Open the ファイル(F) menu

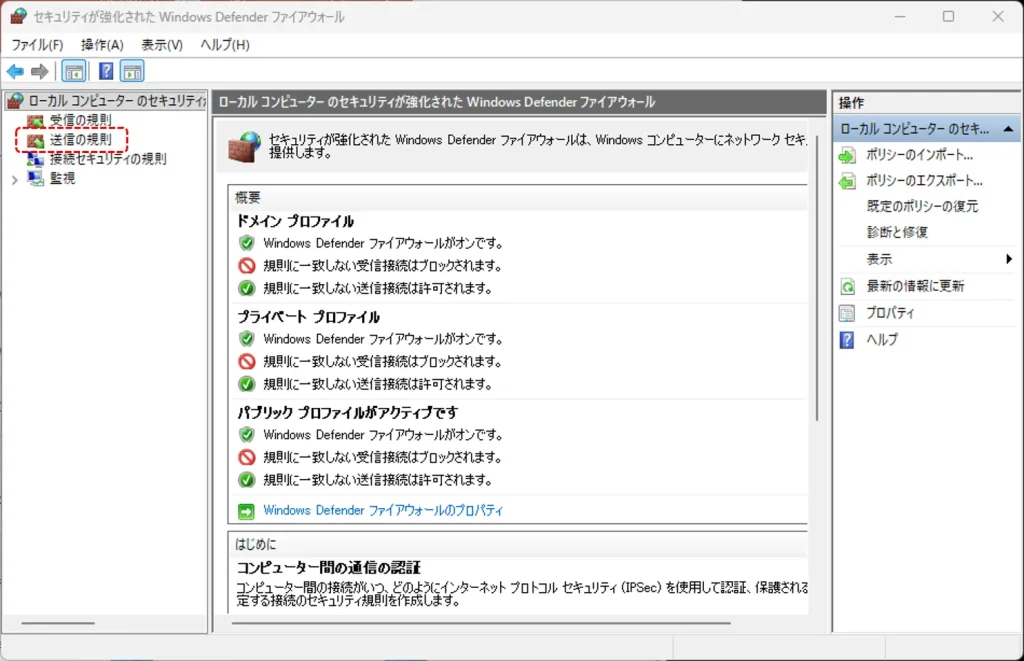click(37, 45)
